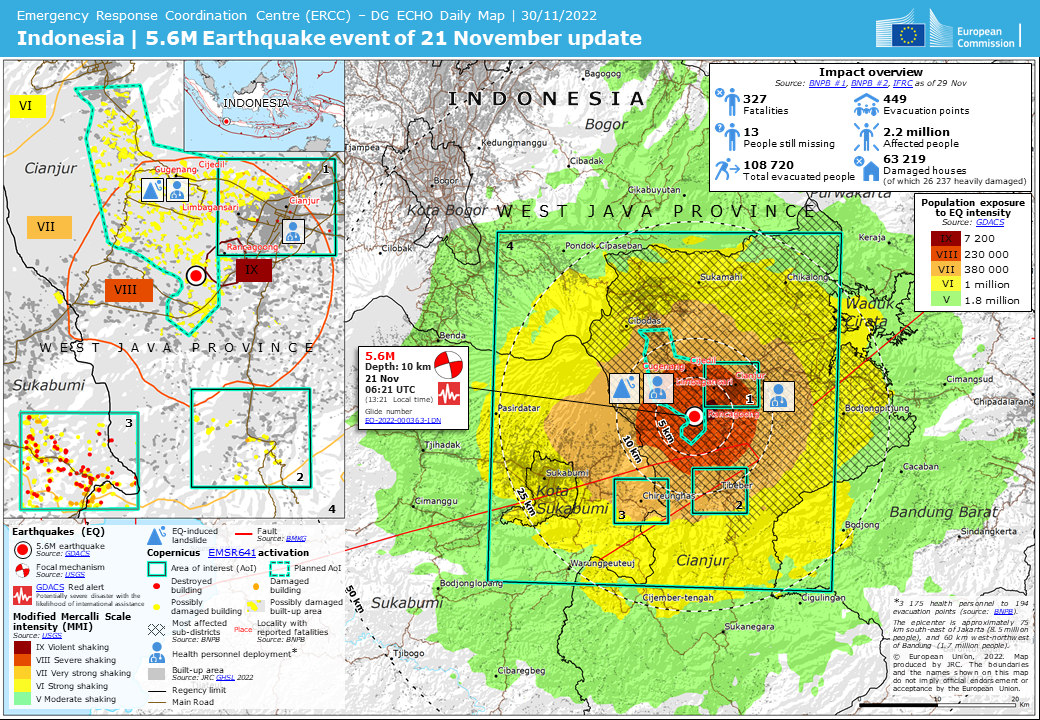The height and width of the screenshot is (720, 1040).
Task: Click the European Commission flag logo
Action: [x=910, y=35]
